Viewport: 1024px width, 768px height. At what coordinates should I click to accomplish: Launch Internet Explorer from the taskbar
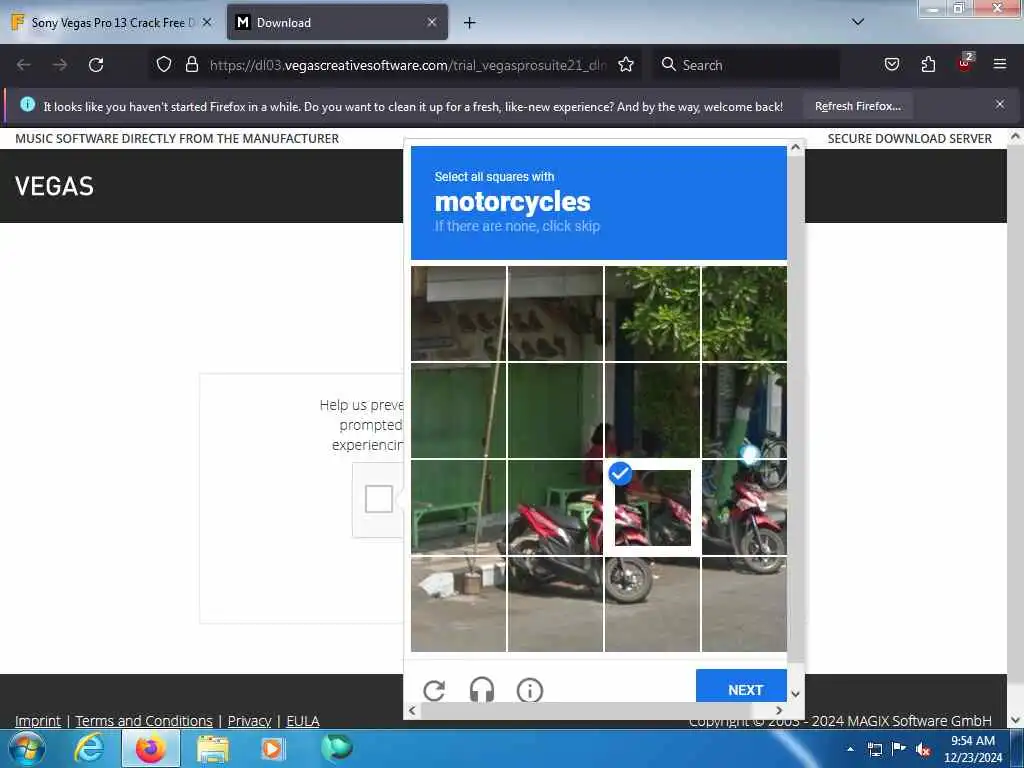89,748
